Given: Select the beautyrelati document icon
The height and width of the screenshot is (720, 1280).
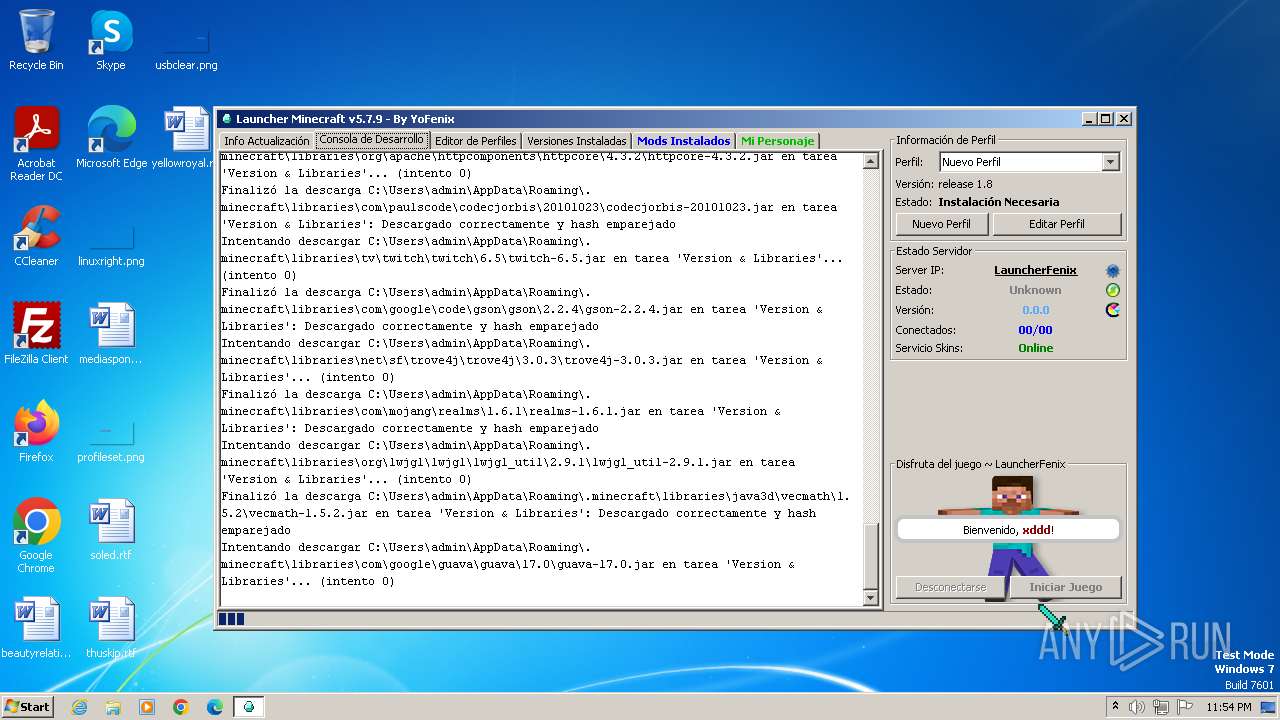Looking at the screenshot, I should tap(36, 629).
